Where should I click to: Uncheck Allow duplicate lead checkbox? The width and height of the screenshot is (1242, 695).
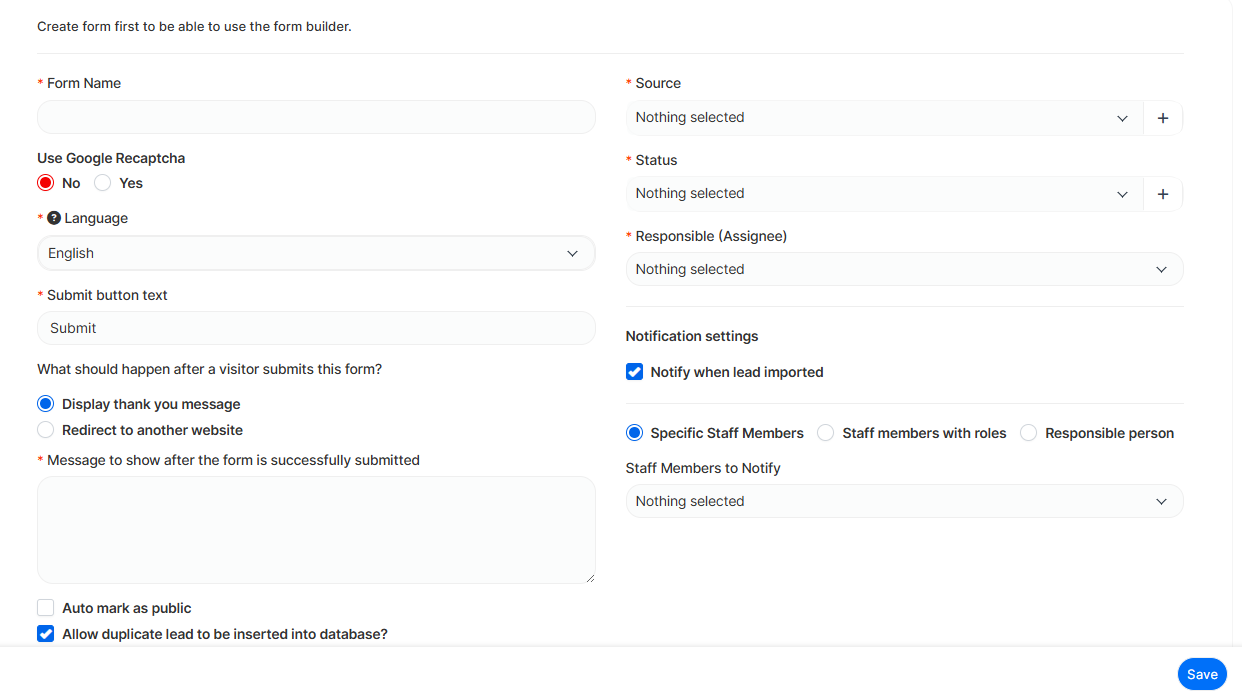[46, 634]
